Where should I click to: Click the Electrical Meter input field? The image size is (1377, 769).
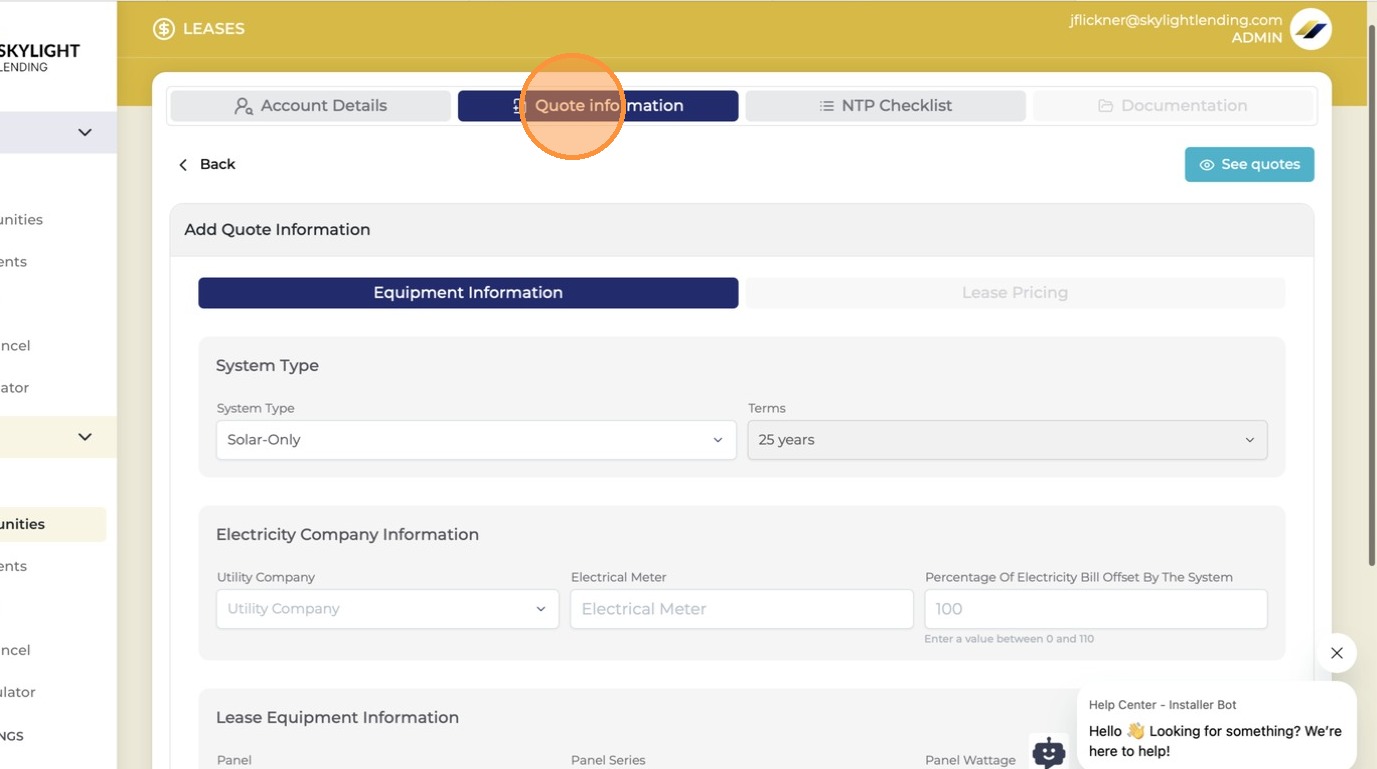(742, 609)
